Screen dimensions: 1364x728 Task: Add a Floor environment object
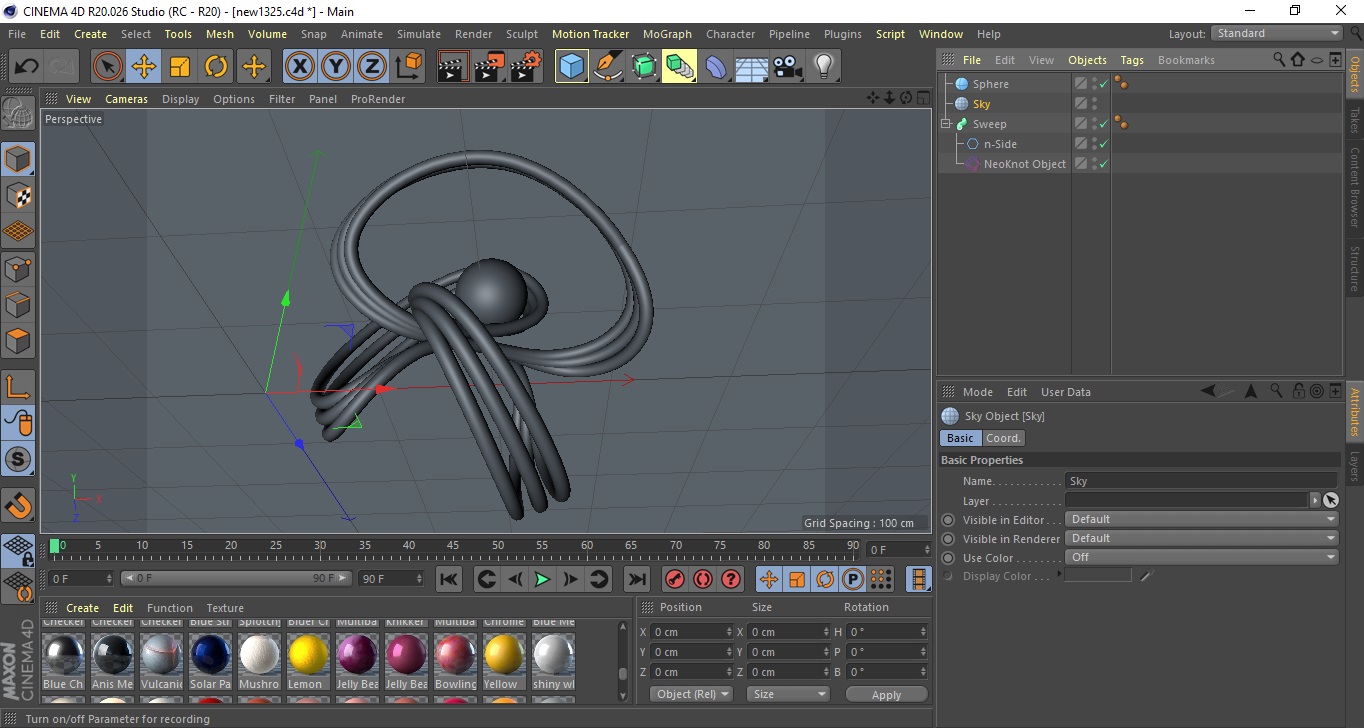[752, 67]
